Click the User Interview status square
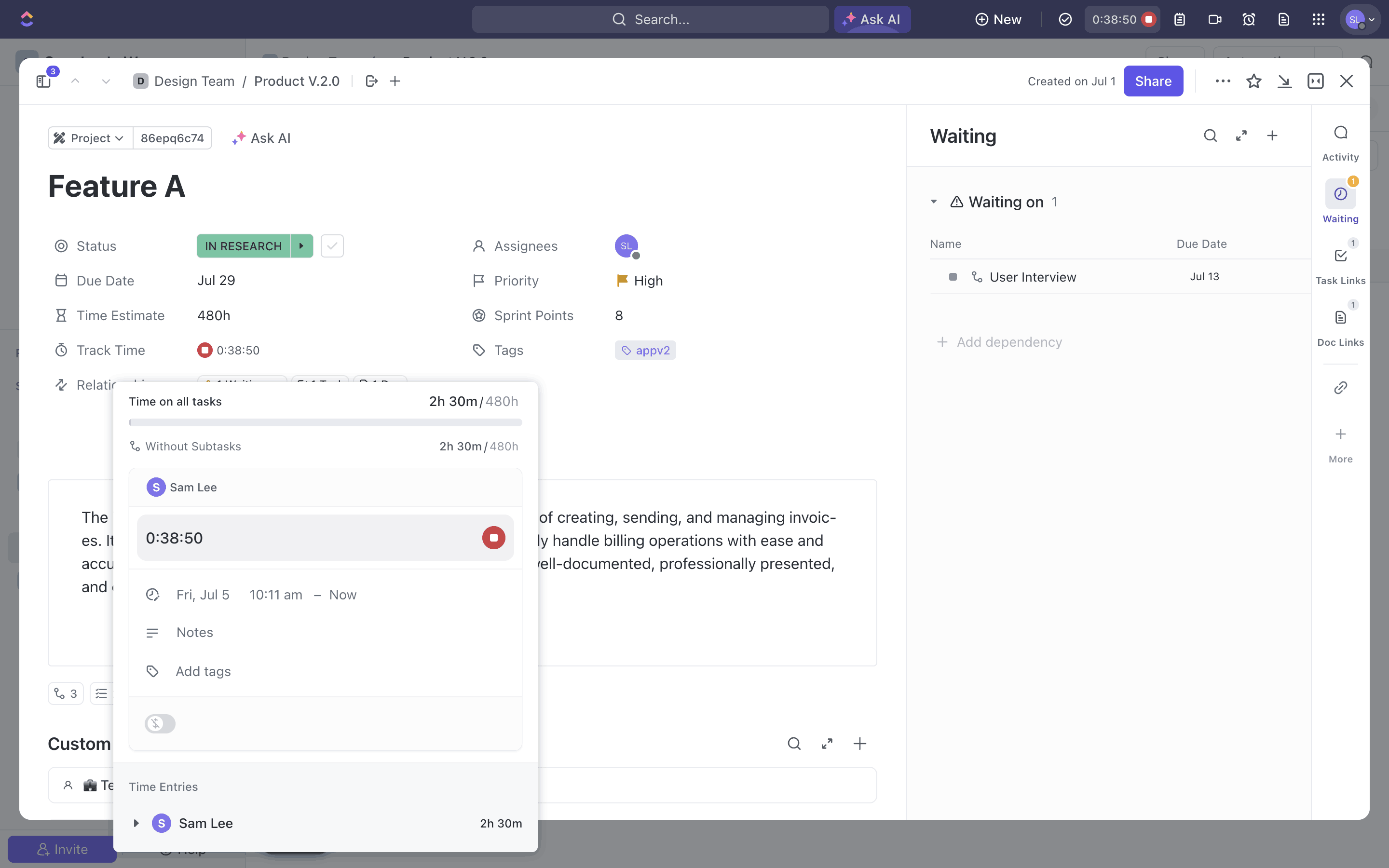The width and height of the screenshot is (1389, 868). click(x=953, y=277)
